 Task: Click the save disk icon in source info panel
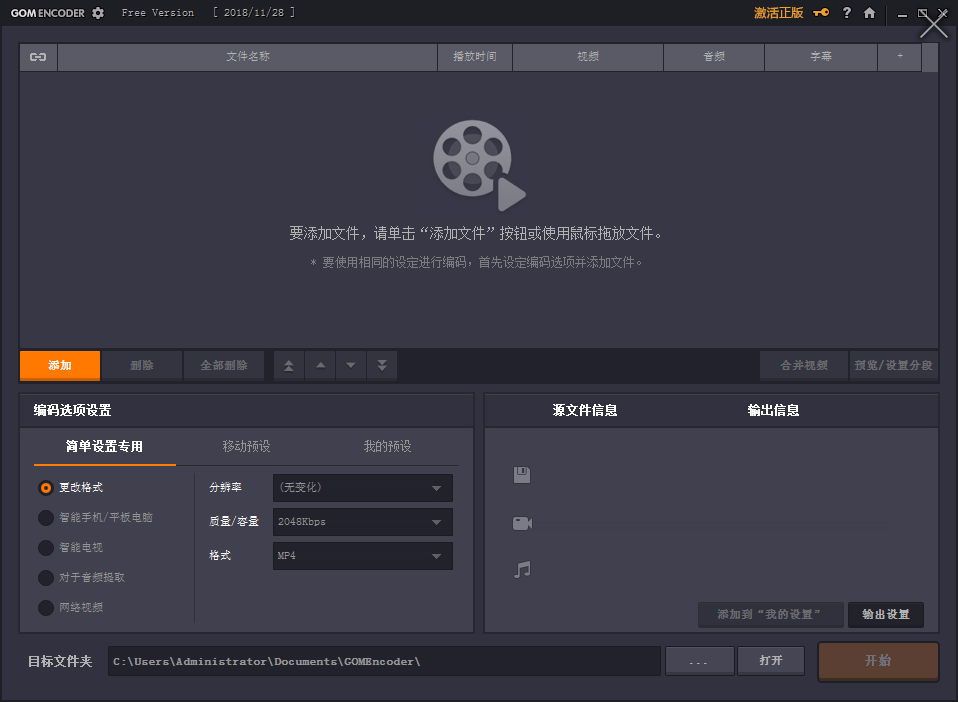pos(521,475)
